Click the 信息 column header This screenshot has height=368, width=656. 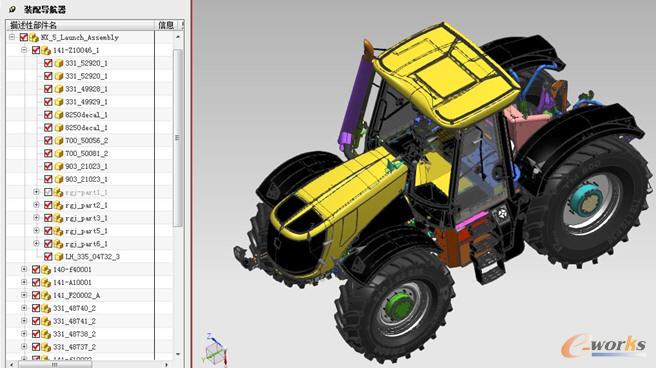click(x=167, y=25)
